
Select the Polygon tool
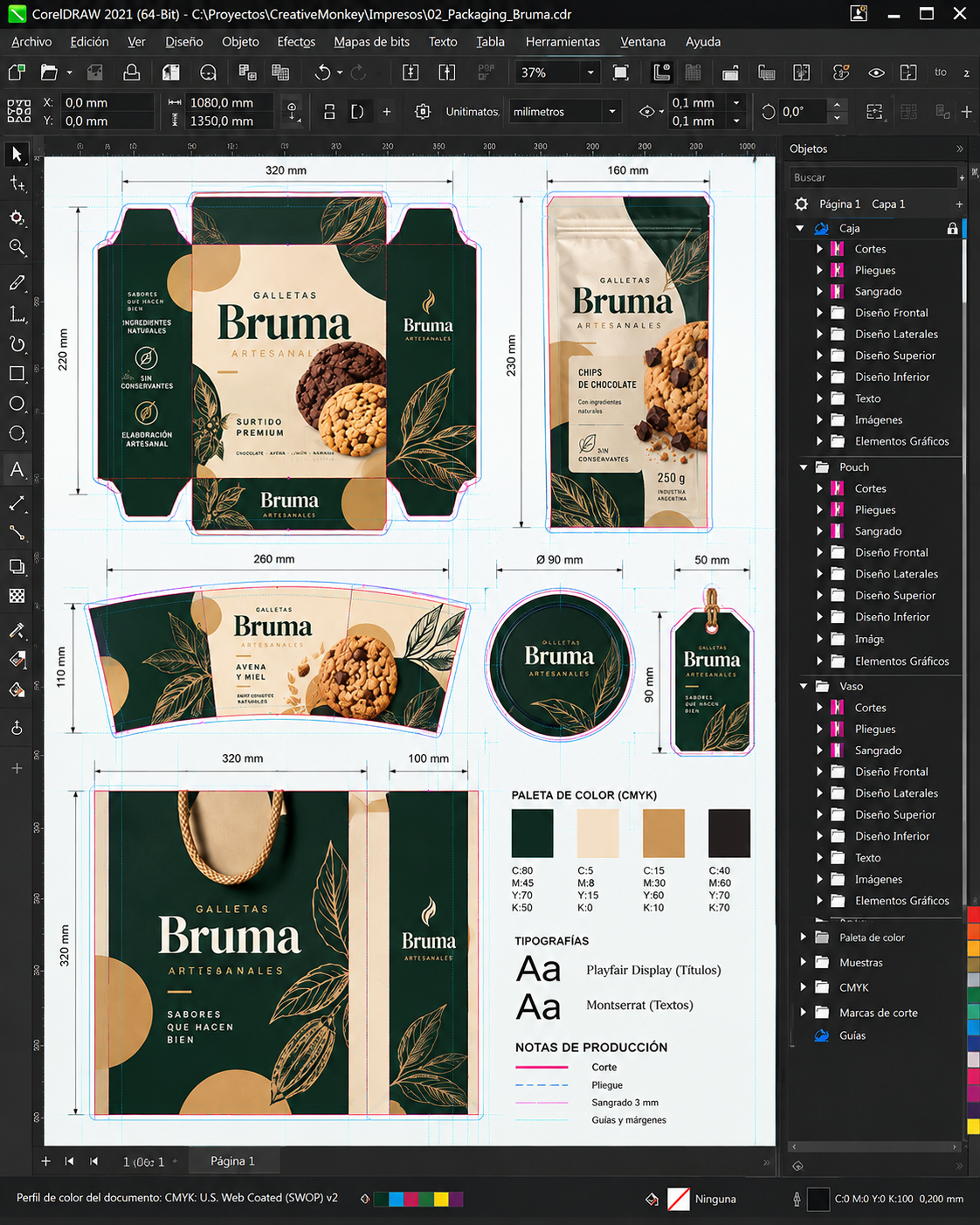point(17,433)
